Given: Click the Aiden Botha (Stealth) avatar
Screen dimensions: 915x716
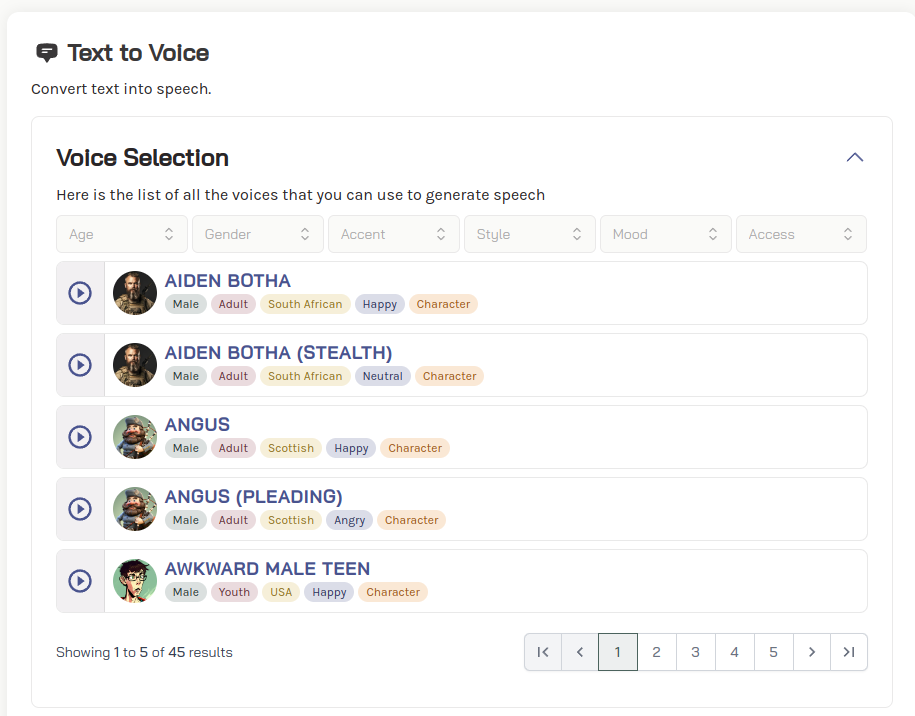Looking at the screenshot, I should tap(135, 365).
